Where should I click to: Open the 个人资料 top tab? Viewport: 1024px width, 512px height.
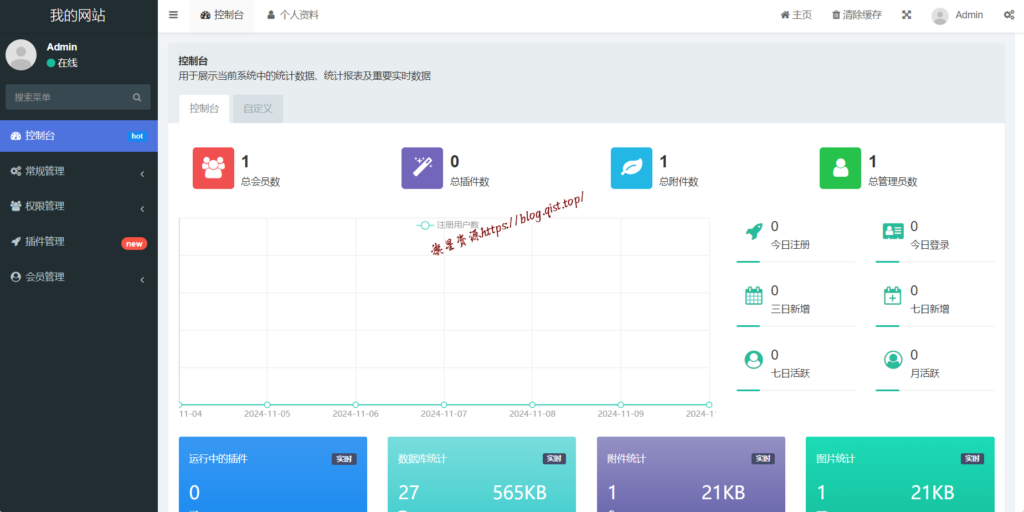[x=291, y=15]
